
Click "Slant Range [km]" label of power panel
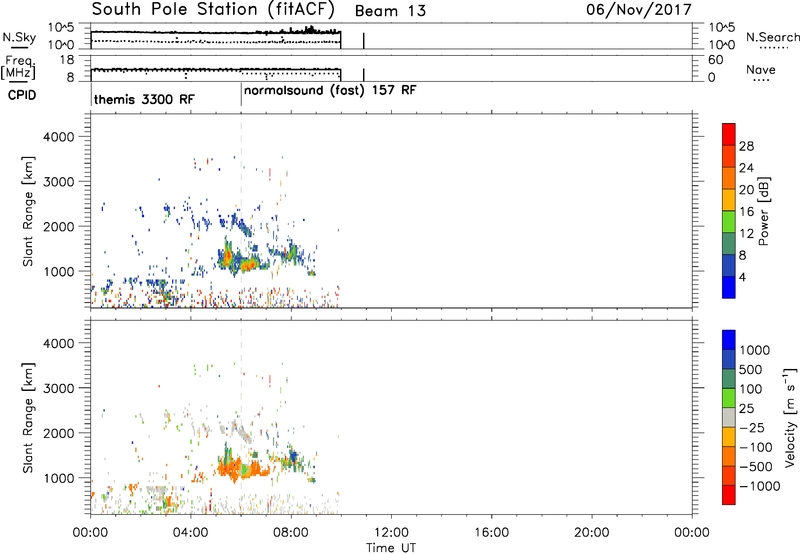point(28,211)
